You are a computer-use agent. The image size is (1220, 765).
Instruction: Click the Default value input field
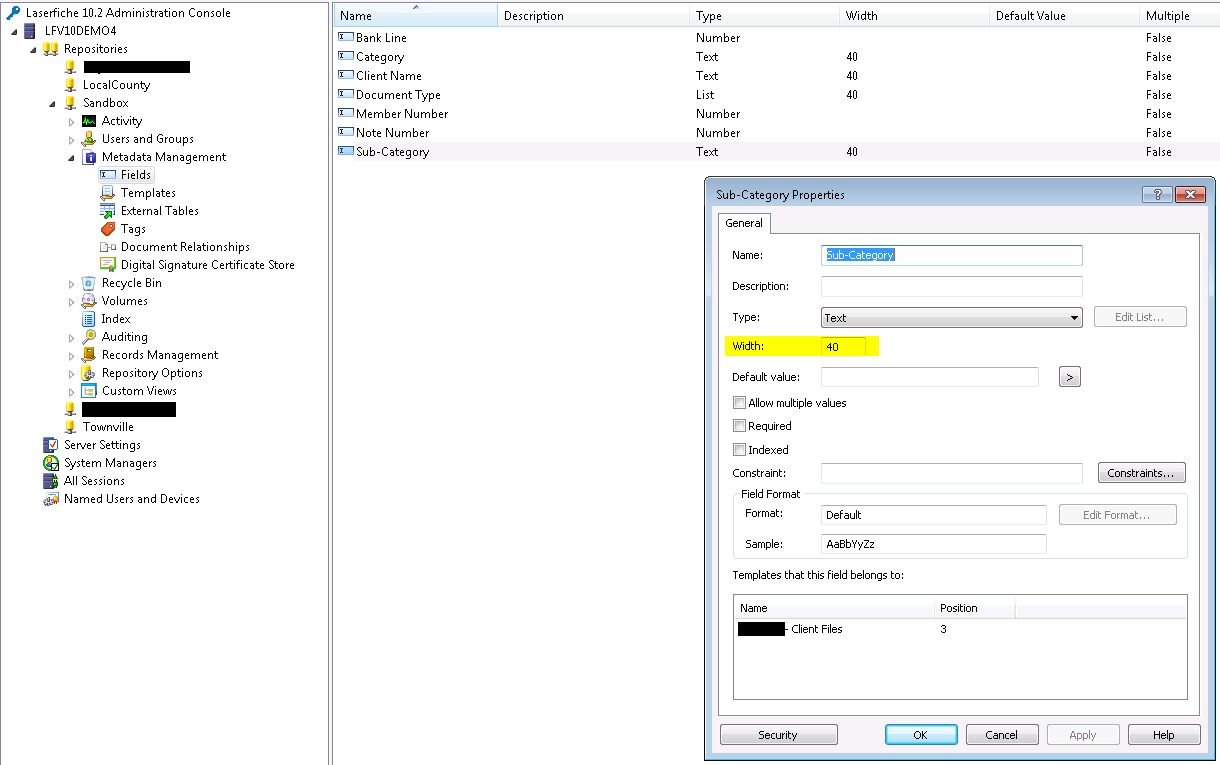click(930, 377)
